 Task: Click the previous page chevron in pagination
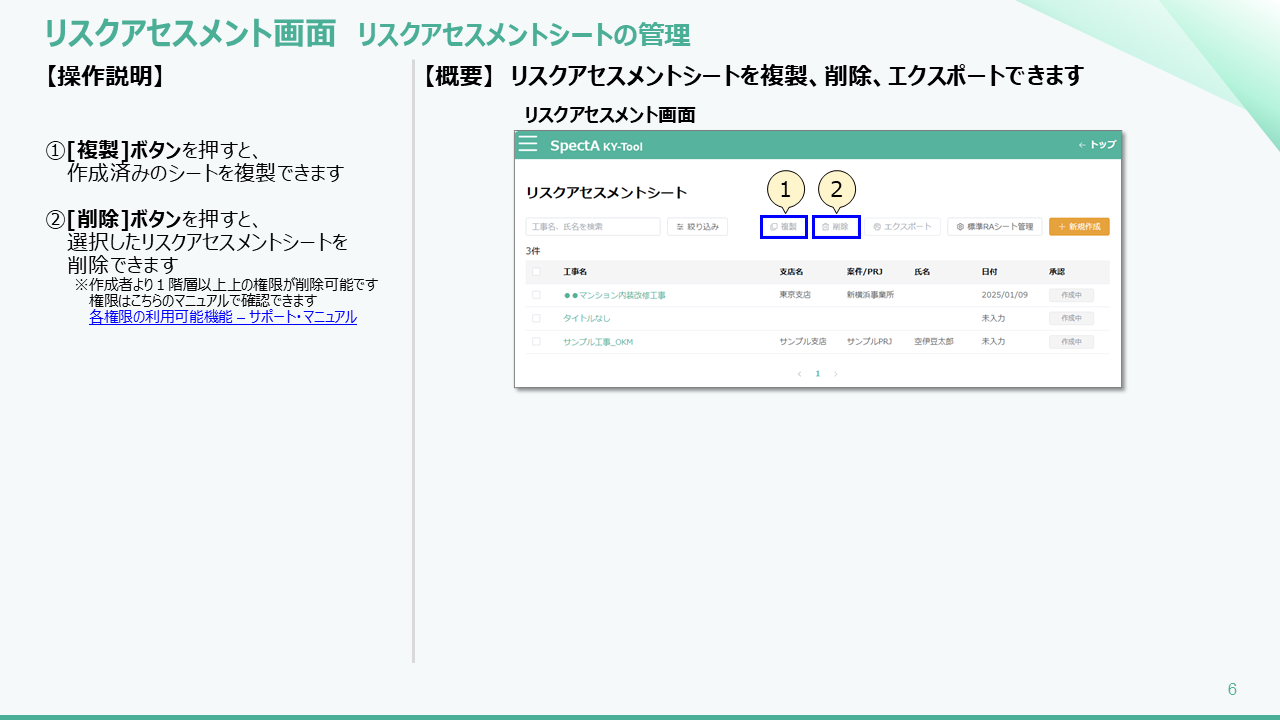click(799, 374)
